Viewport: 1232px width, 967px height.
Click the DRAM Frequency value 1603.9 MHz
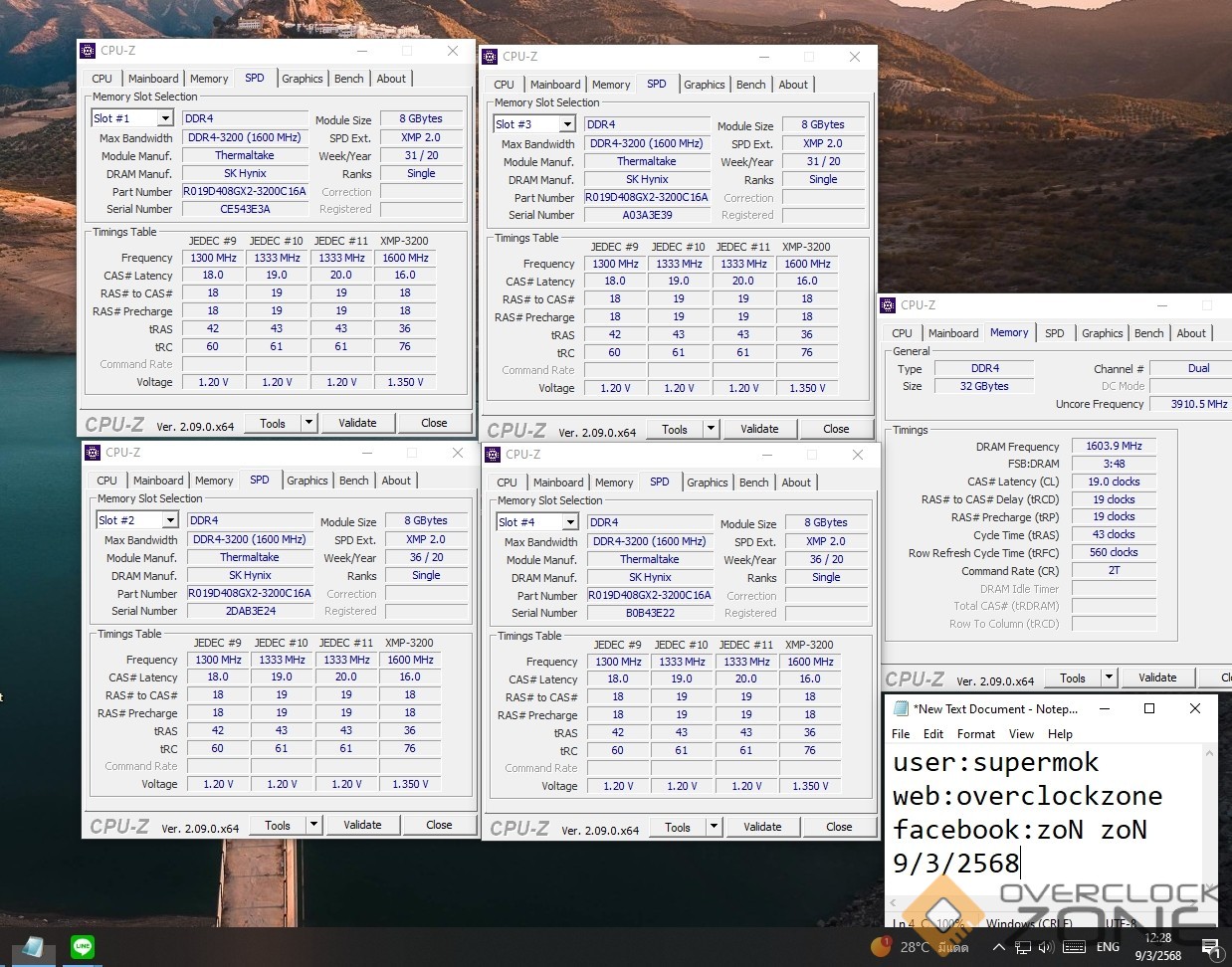(x=1114, y=447)
